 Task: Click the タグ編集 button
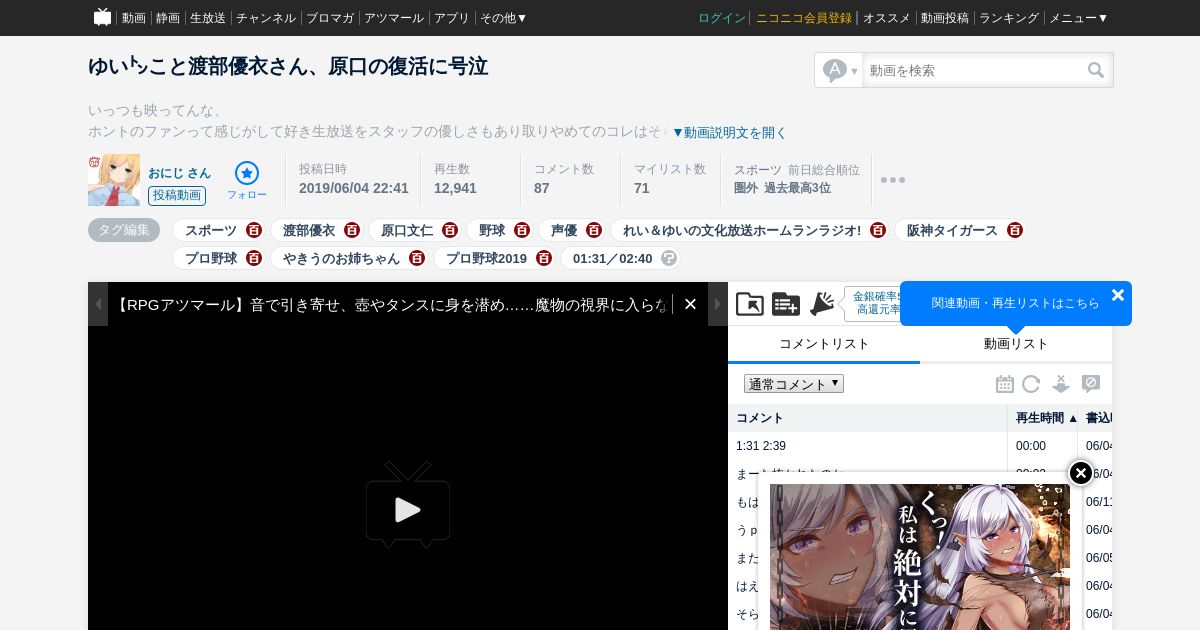124,230
